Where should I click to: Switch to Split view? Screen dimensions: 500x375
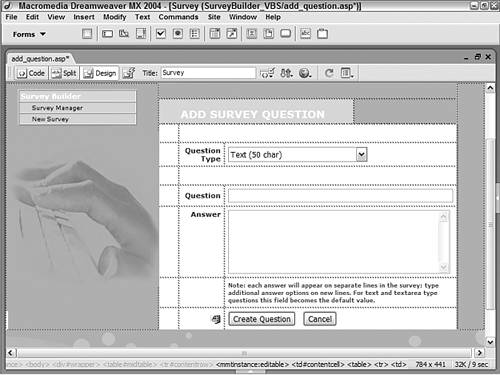pyautogui.click(x=64, y=73)
